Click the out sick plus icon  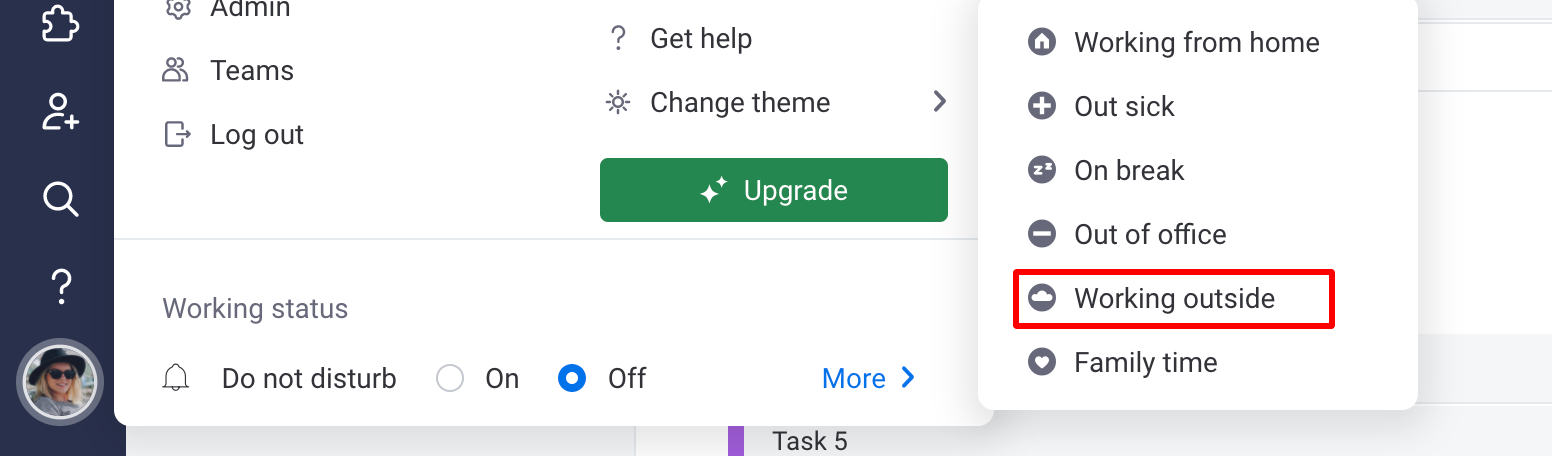(1042, 106)
